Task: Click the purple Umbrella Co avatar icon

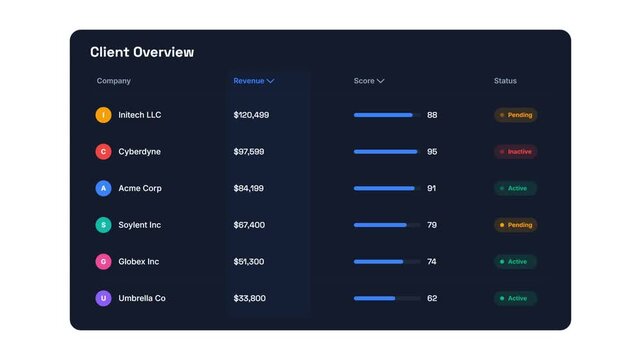Action: click(103, 298)
